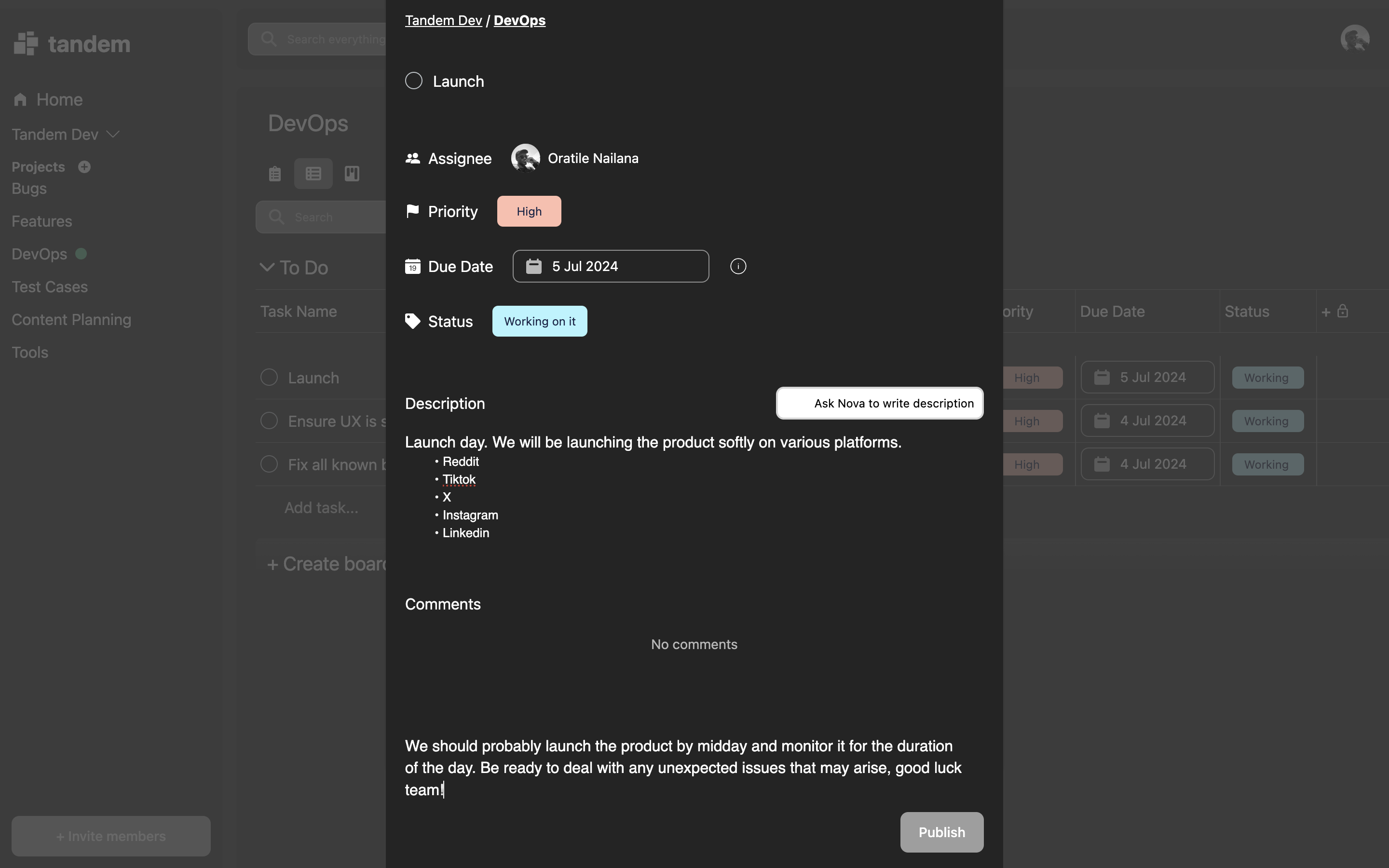Mark the Launch task complete in panel
This screenshot has height=868, width=1389.
coord(414,81)
